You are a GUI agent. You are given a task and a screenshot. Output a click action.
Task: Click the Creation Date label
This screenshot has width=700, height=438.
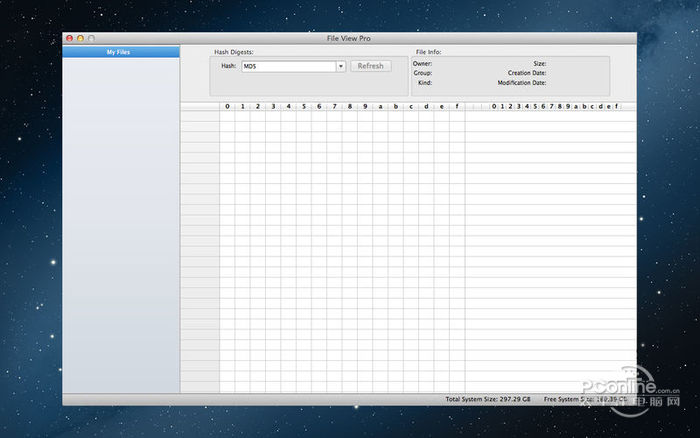click(x=527, y=73)
